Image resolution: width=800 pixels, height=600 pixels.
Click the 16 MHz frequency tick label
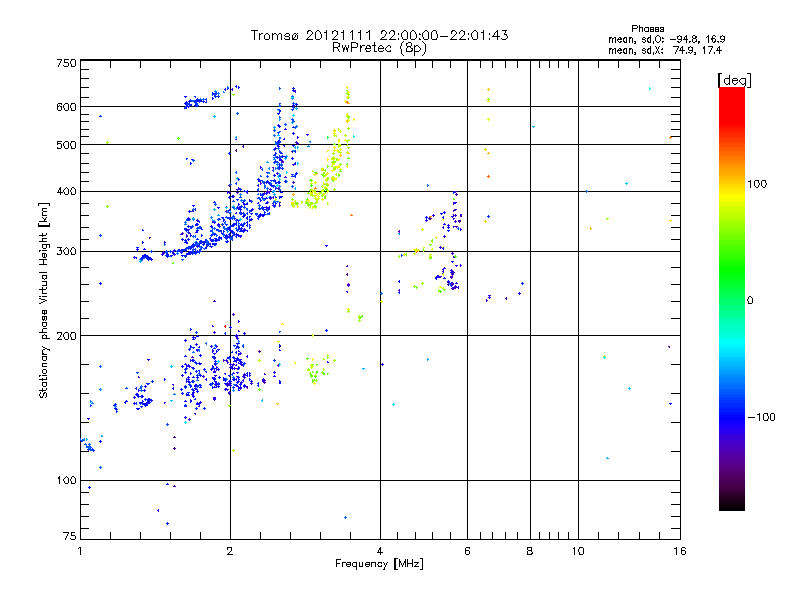tap(677, 551)
